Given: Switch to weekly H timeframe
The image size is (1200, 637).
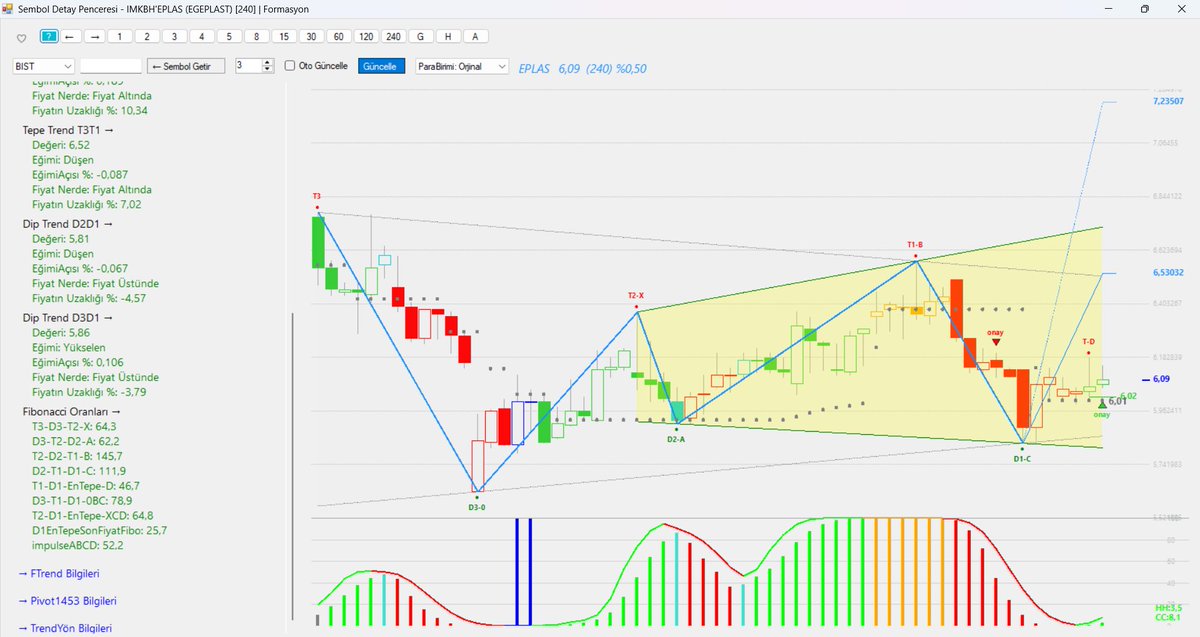Looking at the screenshot, I should [x=448, y=36].
